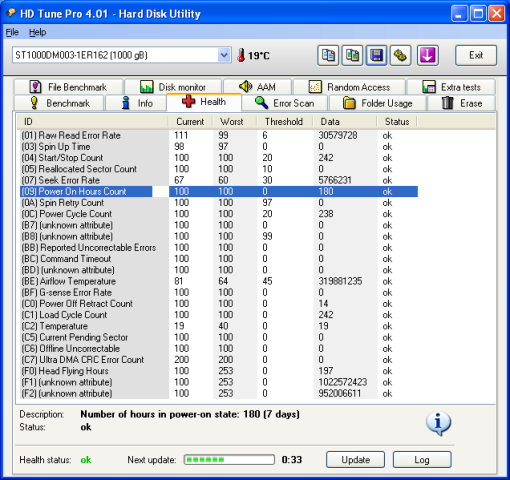Click the Exit button

[x=476, y=55]
